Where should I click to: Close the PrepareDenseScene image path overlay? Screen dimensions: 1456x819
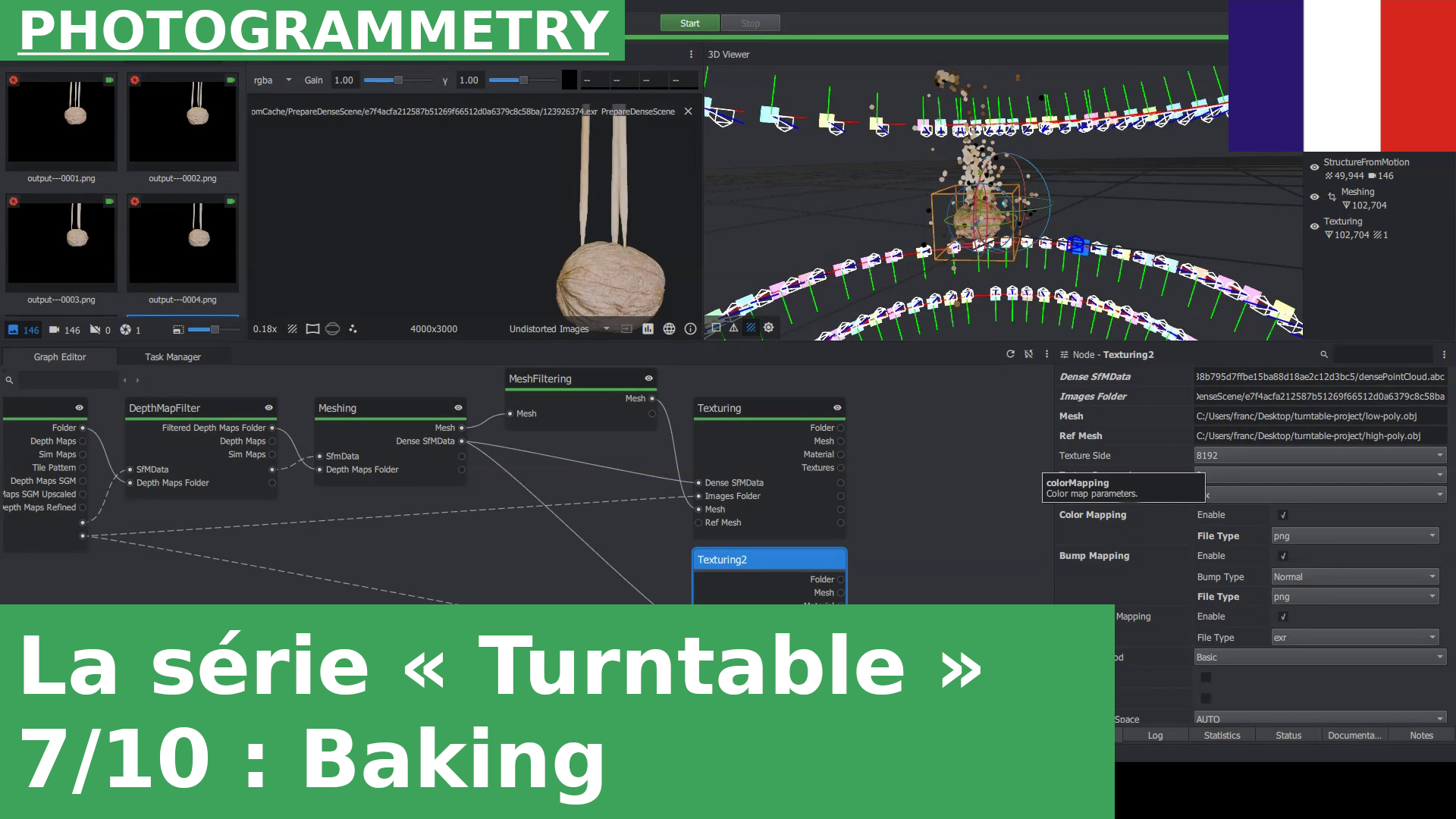click(688, 111)
